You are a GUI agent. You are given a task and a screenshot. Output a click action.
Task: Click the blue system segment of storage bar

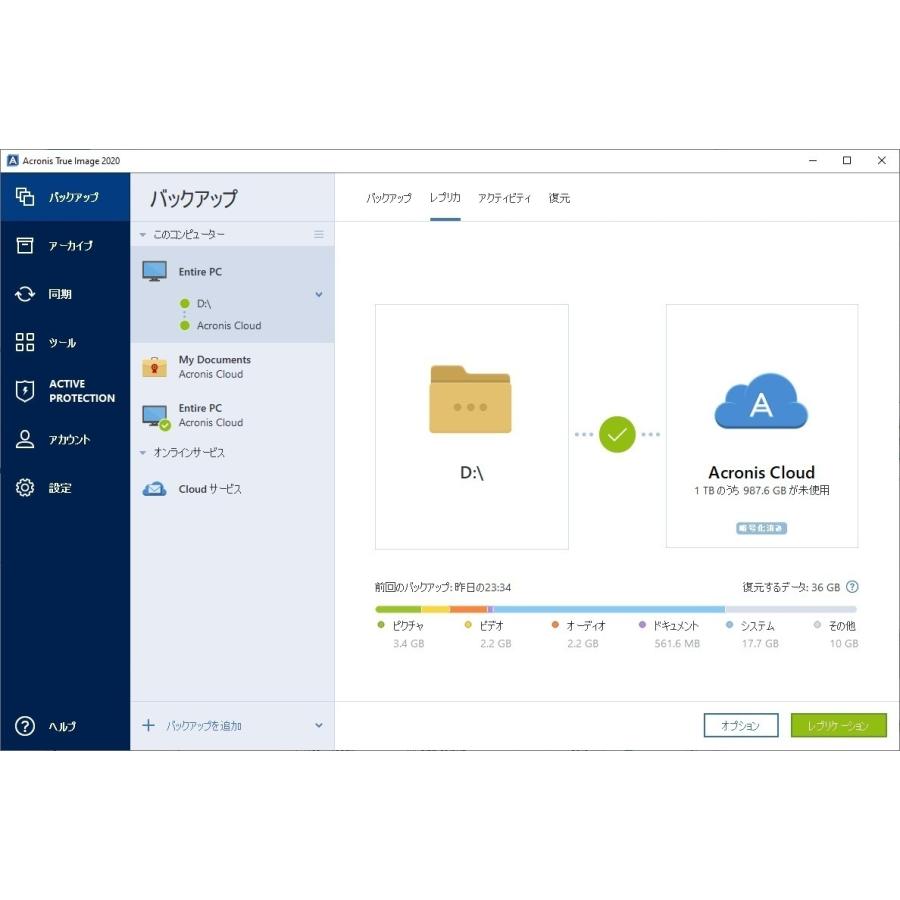pyautogui.click(x=608, y=608)
